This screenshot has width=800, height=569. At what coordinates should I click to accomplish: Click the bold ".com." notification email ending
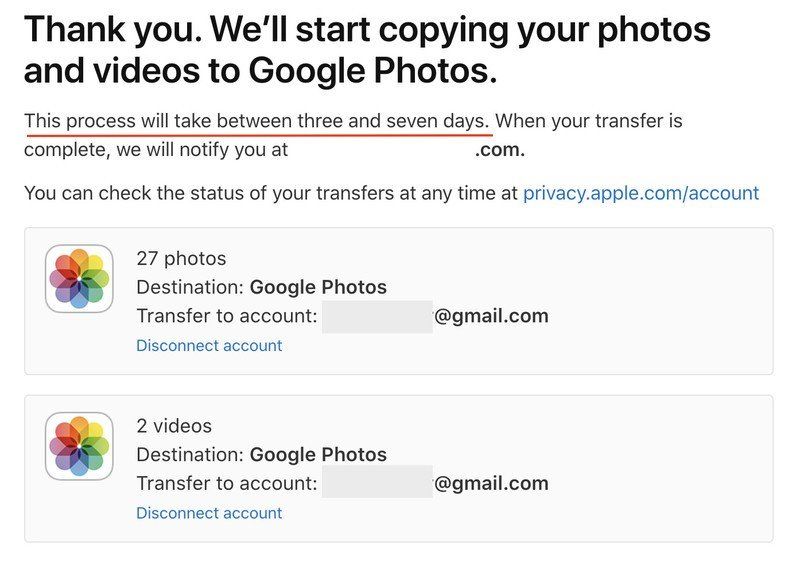point(500,151)
